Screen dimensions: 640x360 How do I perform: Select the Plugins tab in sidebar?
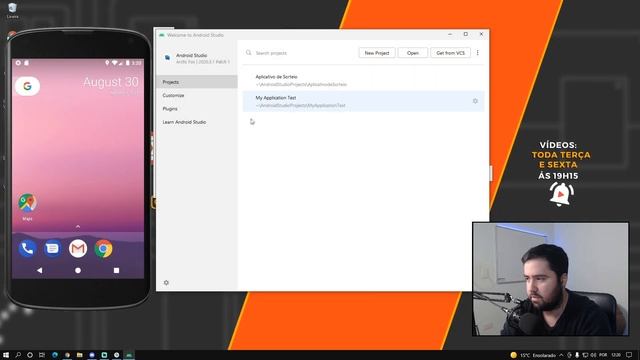pyautogui.click(x=197, y=109)
